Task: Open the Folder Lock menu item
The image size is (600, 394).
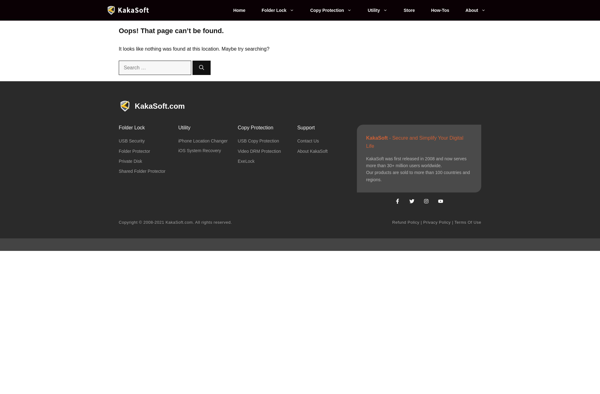Action: (x=274, y=10)
